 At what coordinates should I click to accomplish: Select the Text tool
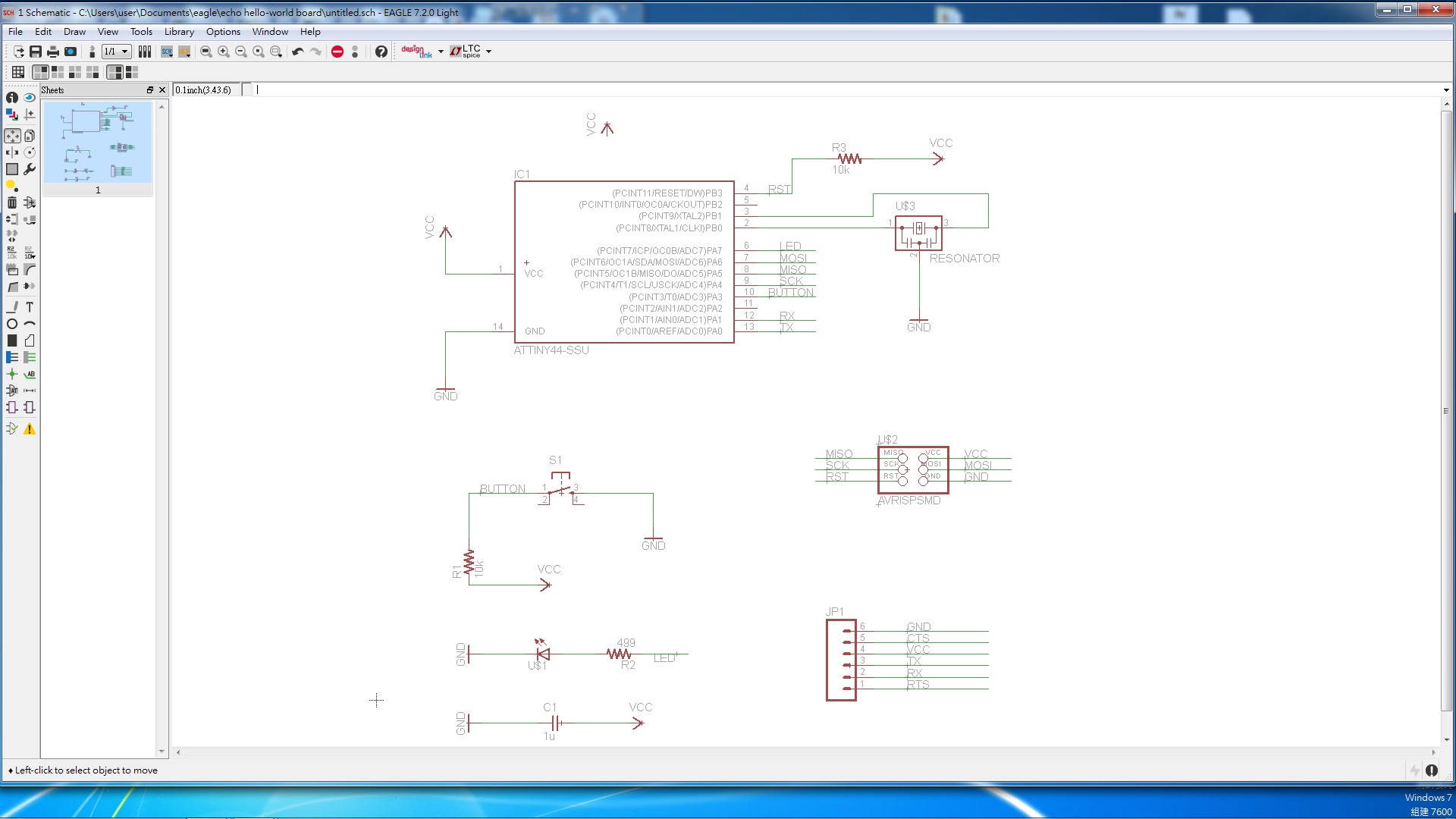click(x=30, y=307)
